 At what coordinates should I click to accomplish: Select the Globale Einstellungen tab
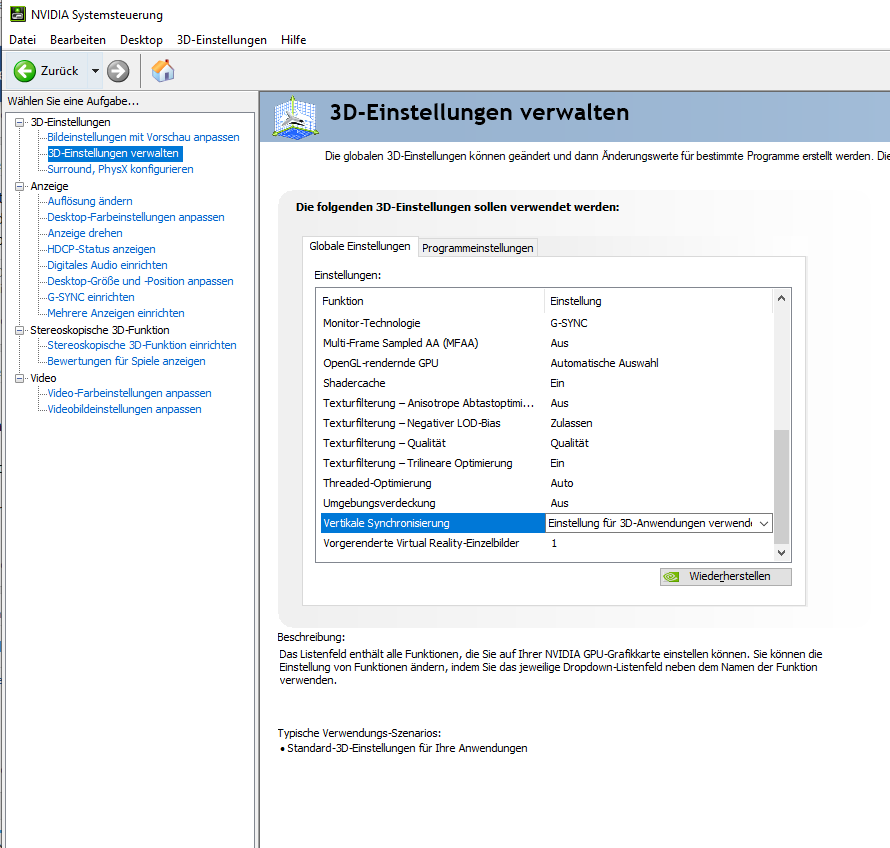point(360,246)
